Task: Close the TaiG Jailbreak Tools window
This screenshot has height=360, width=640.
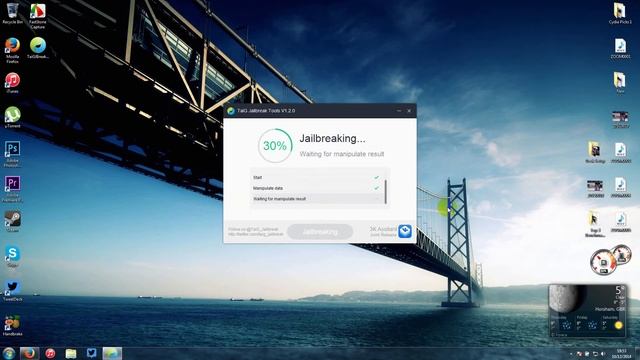Action: 409,111
